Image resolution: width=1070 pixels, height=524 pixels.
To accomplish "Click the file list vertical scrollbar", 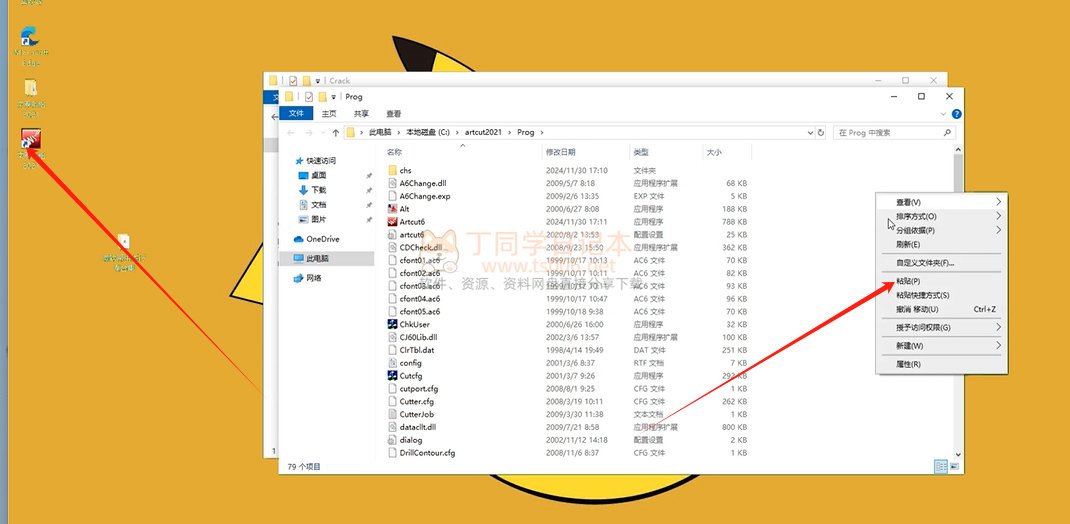I will pos(958,302).
